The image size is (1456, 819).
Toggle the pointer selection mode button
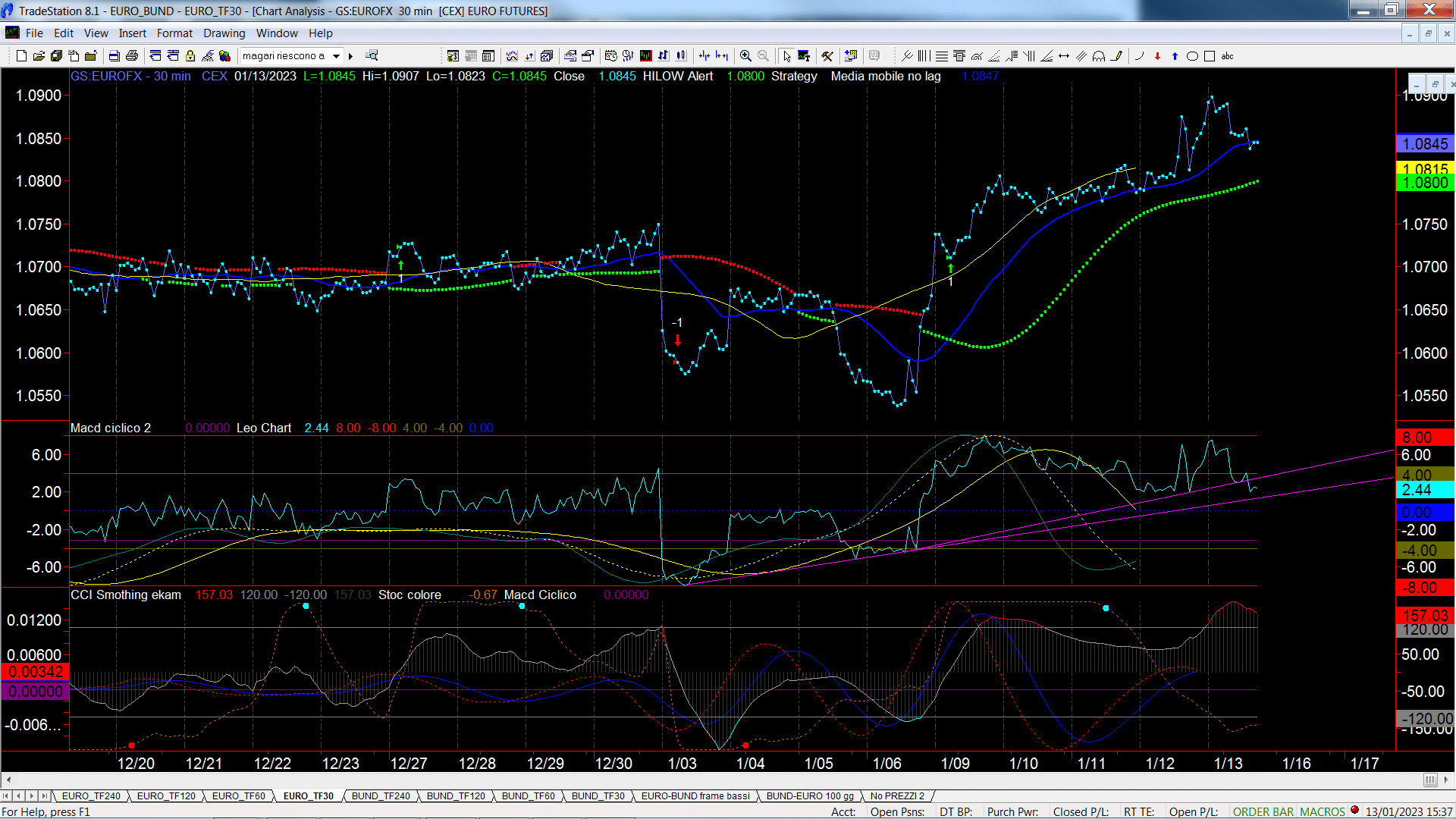[786, 56]
